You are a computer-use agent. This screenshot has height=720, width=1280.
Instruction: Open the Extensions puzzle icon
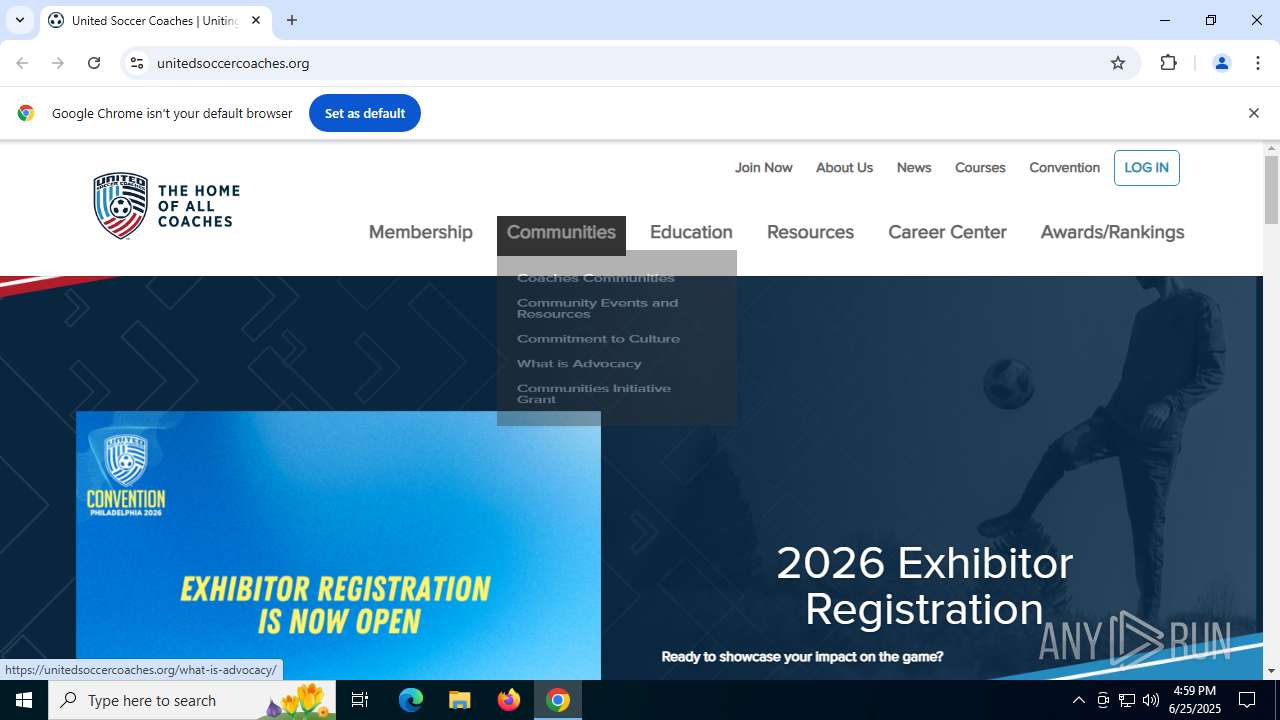pyautogui.click(x=1168, y=63)
